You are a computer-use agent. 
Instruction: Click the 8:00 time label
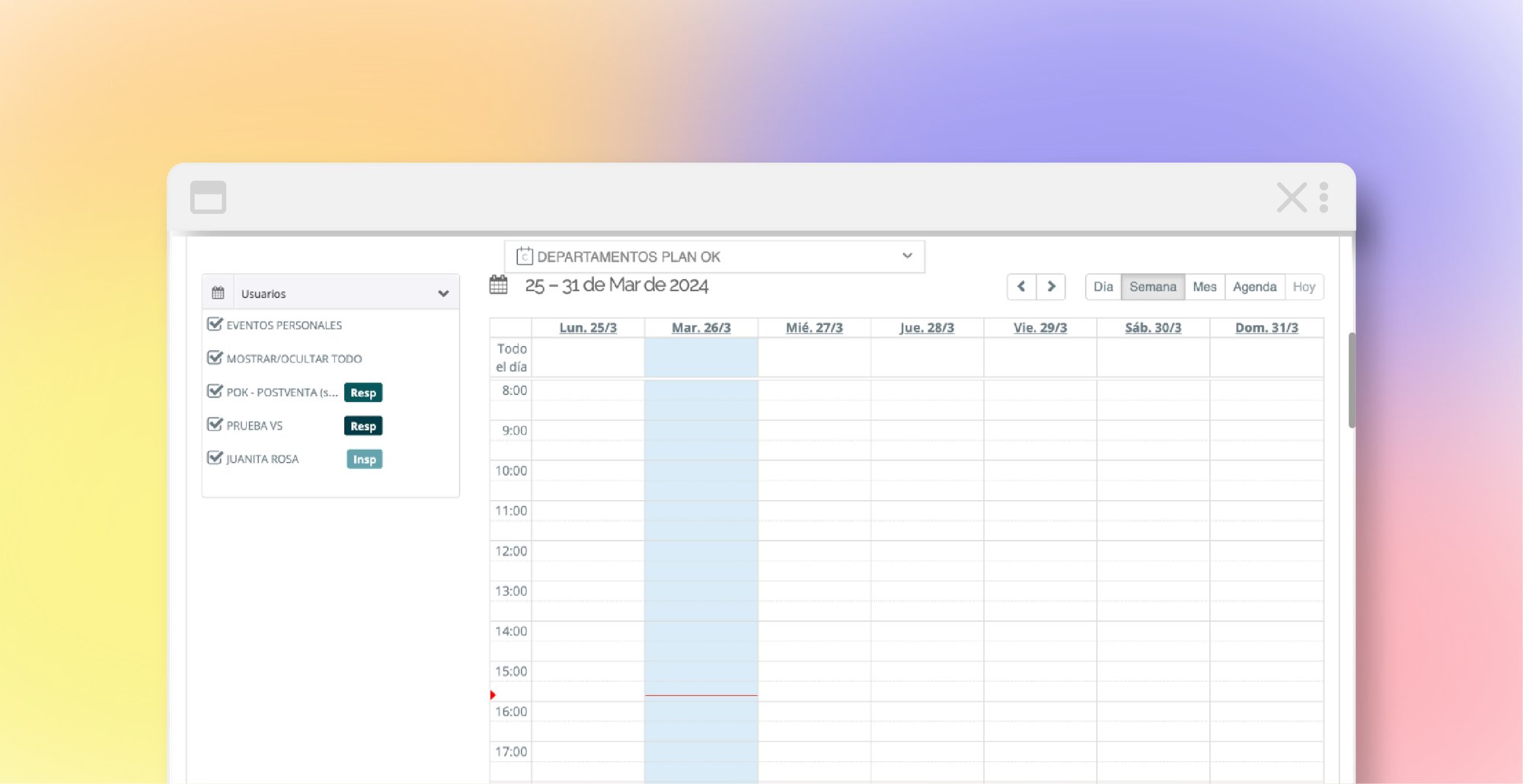[515, 390]
